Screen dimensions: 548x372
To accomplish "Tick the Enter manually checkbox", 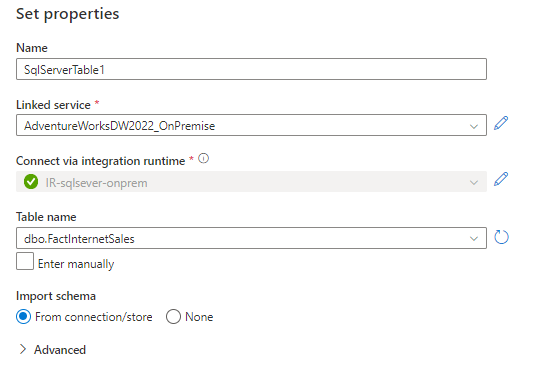I will 25,261.
